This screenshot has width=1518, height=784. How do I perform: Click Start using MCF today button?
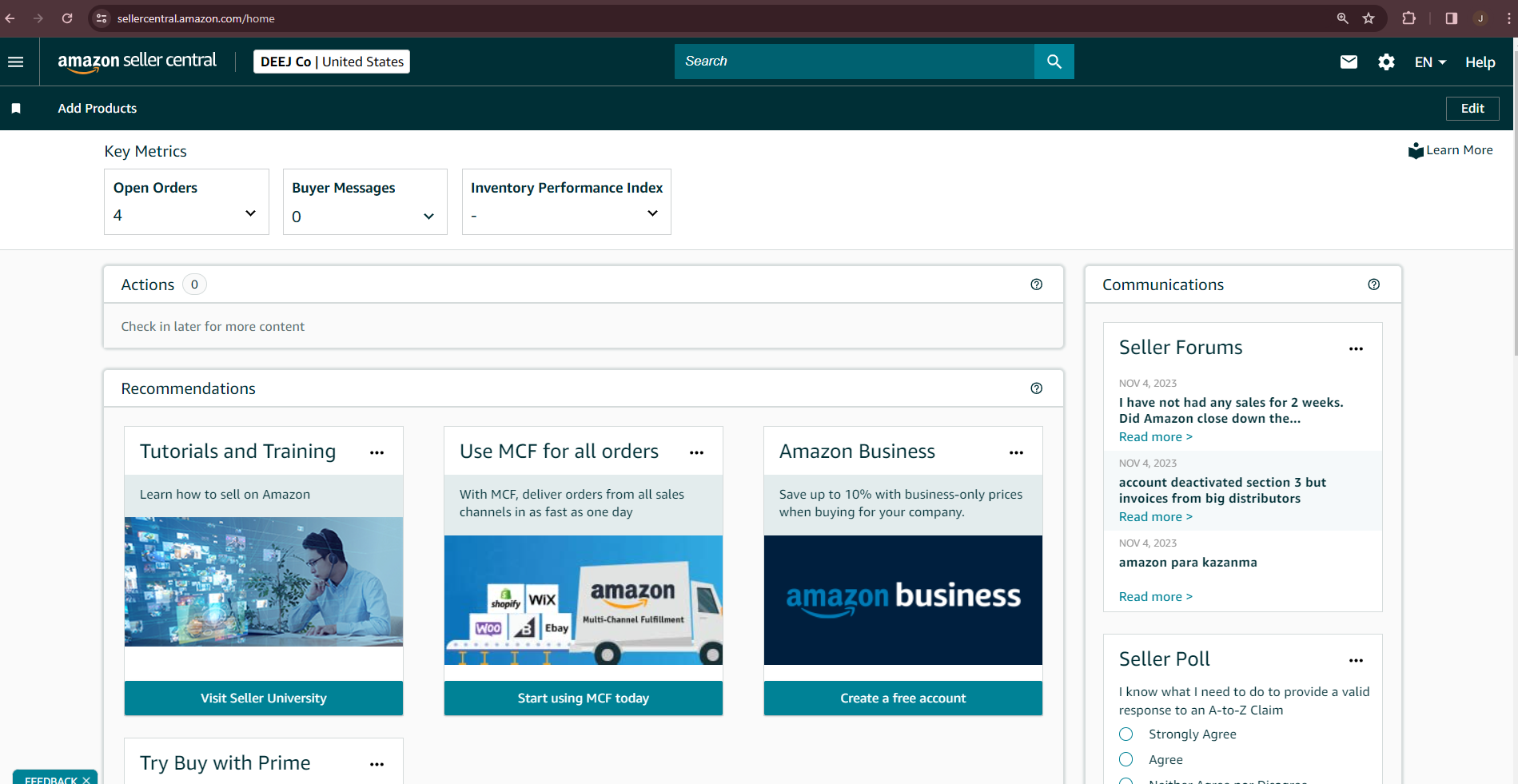[x=584, y=698]
